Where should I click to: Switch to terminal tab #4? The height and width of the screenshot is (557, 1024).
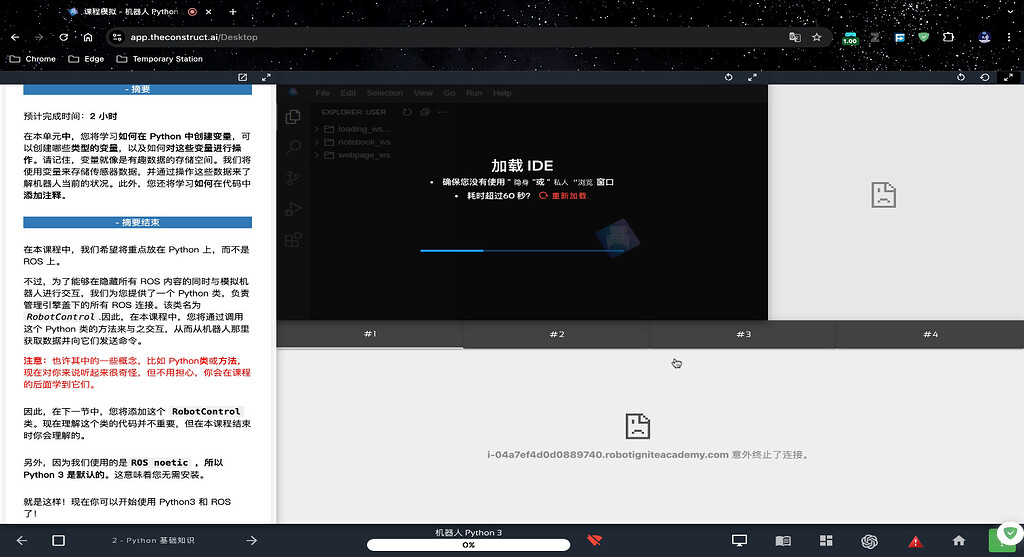coord(930,334)
